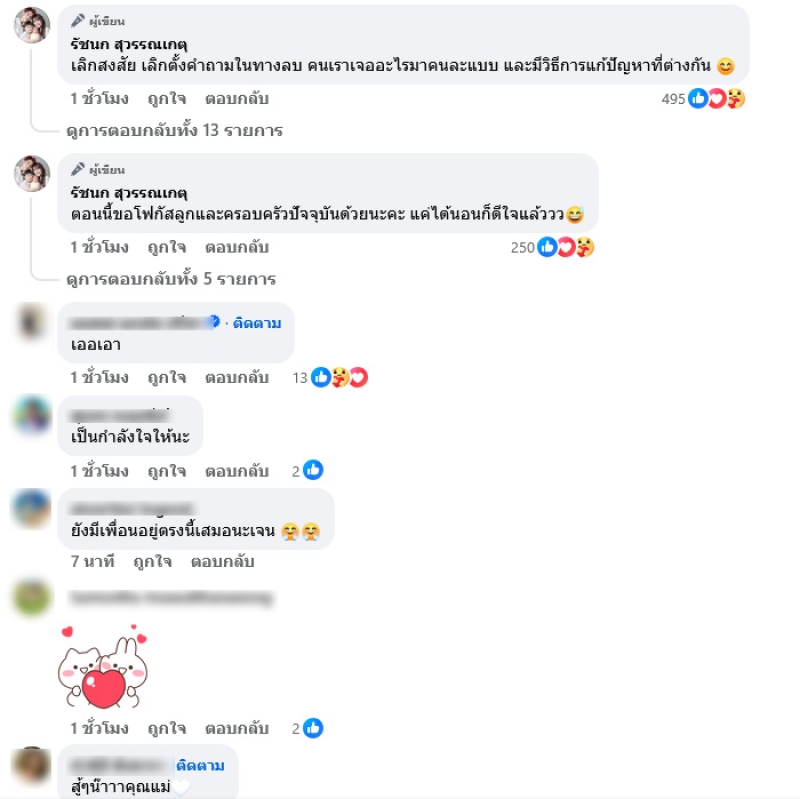Follow the commenter who wrote สู้ๆน้าาาคุณแม่
Viewport: 800px width, 799px height.
coord(200,765)
